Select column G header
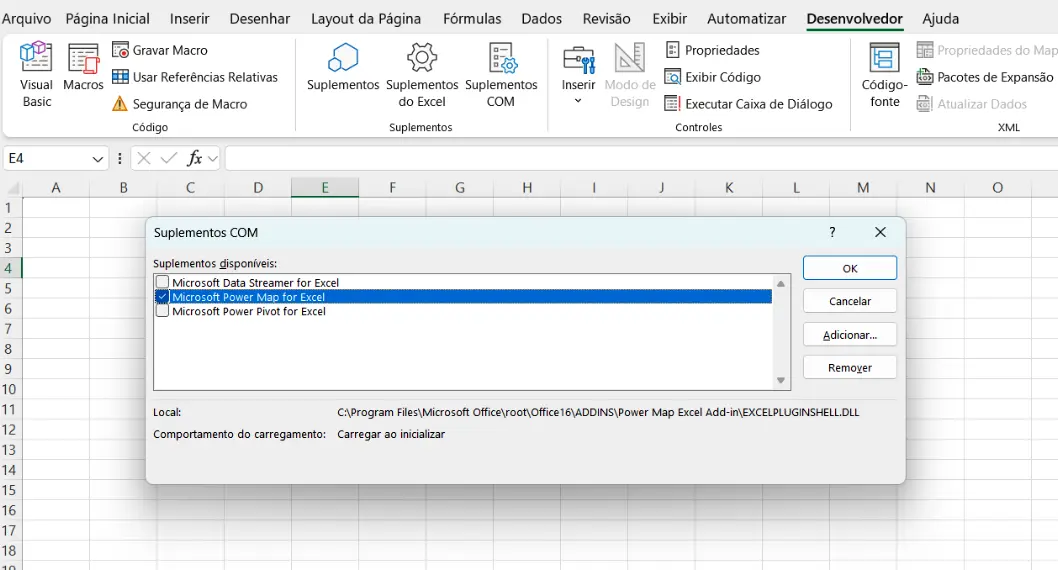 click(x=460, y=188)
